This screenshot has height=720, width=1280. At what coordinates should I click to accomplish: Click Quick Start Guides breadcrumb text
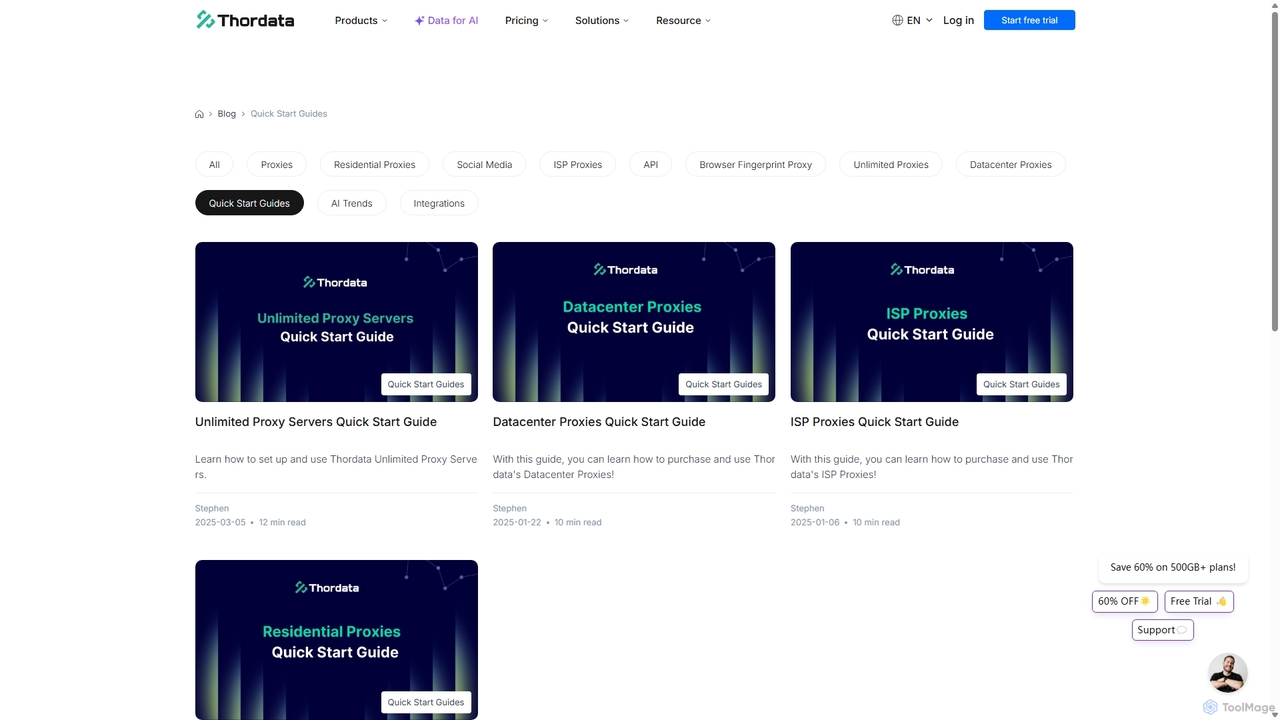click(x=289, y=114)
